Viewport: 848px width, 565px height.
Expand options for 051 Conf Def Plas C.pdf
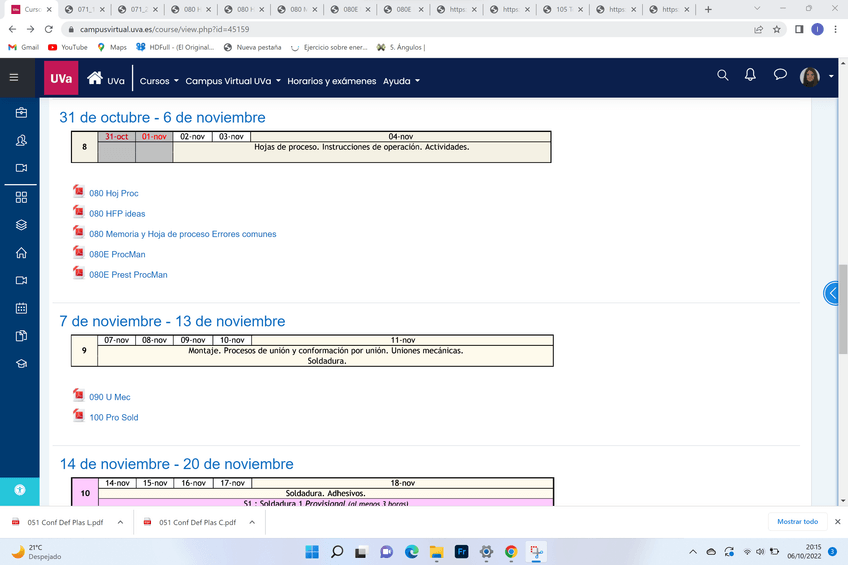[x=252, y=522]
